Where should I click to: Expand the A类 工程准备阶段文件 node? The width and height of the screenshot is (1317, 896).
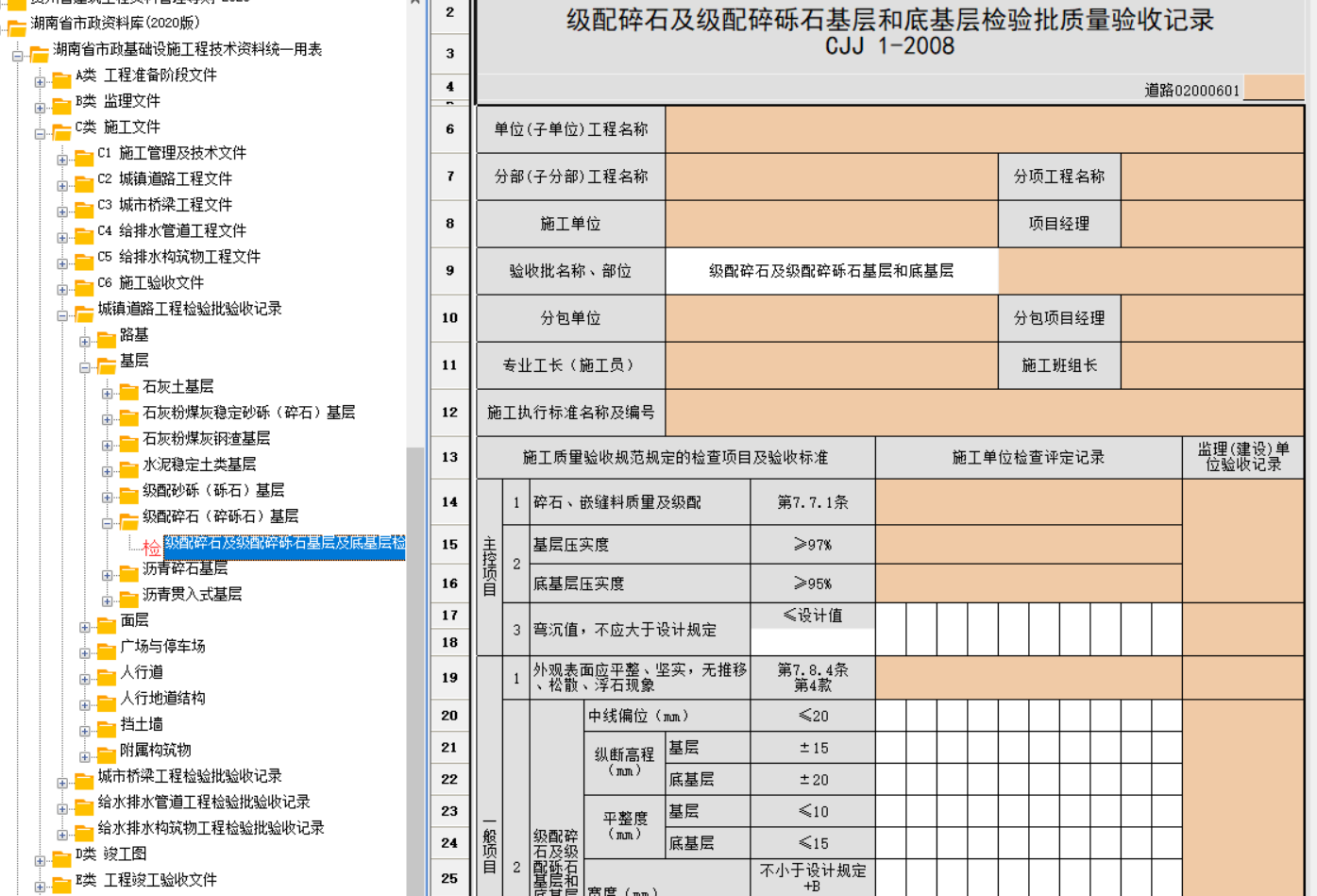(40, 82)
